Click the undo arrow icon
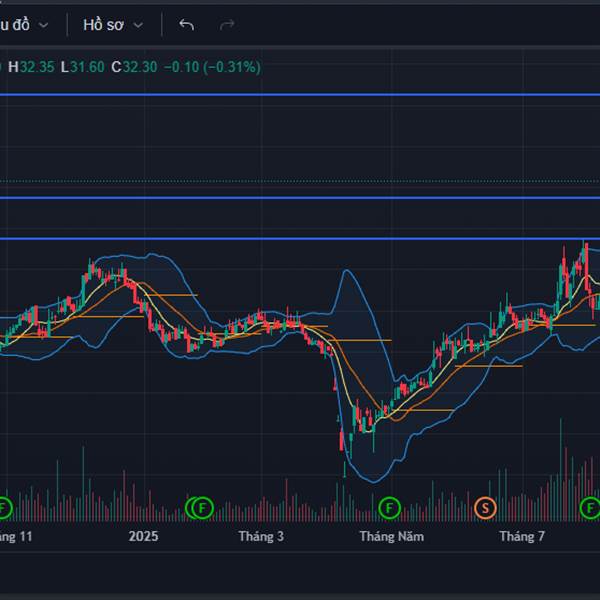This screenshot has height=600, width=600. pyautogui.click(x=186, y=24)
